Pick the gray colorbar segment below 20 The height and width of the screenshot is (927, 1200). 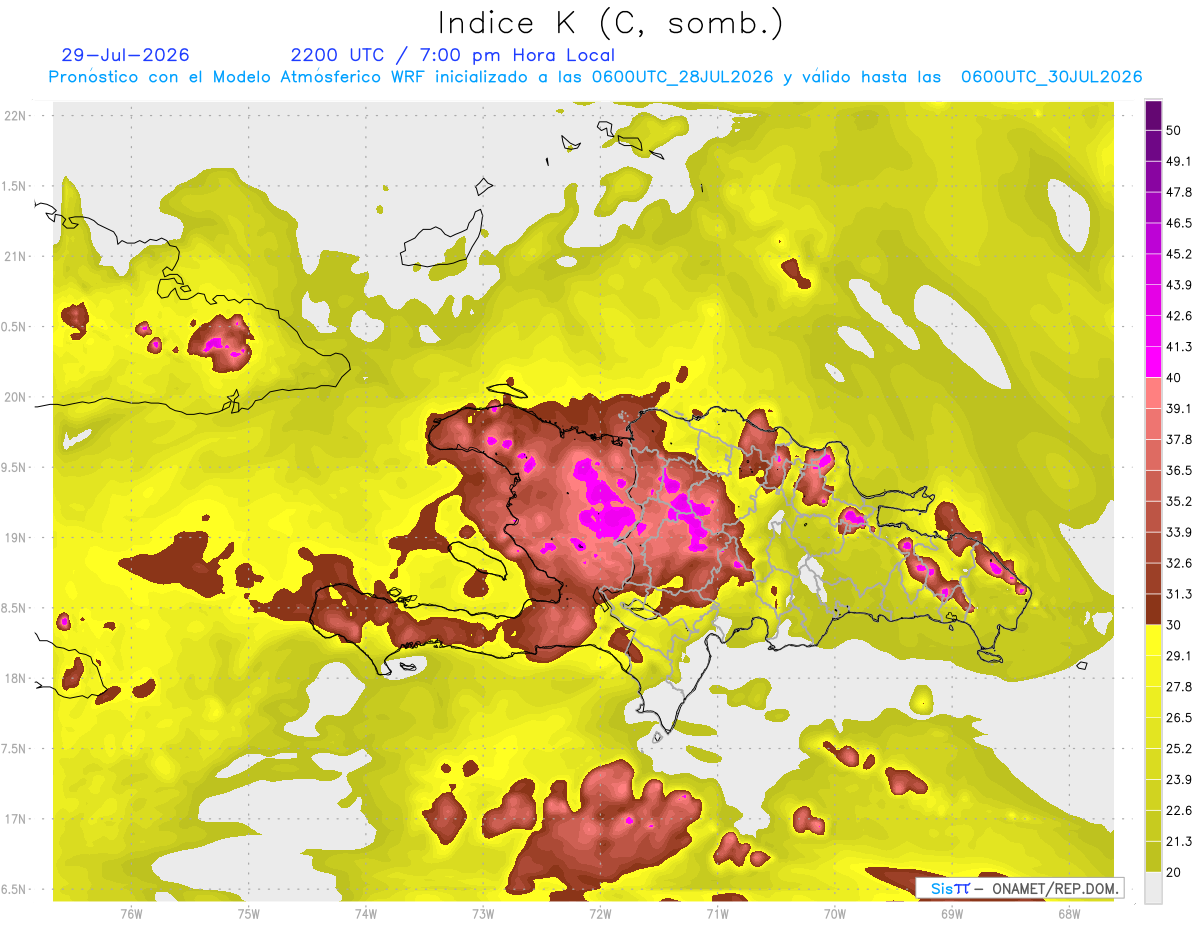pos(1153,888)
